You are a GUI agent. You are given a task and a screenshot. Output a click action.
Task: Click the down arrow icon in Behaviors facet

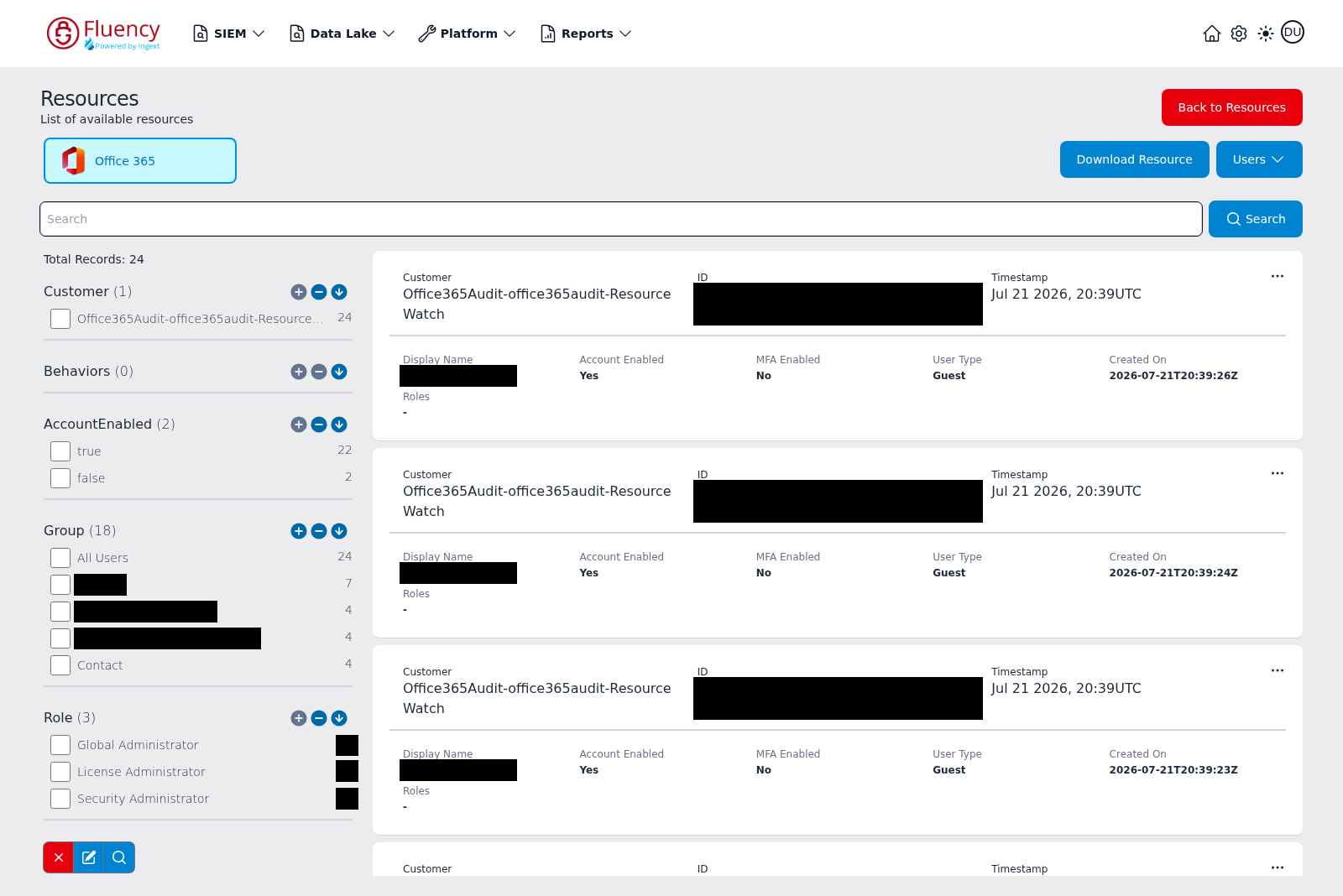point(339,372)
